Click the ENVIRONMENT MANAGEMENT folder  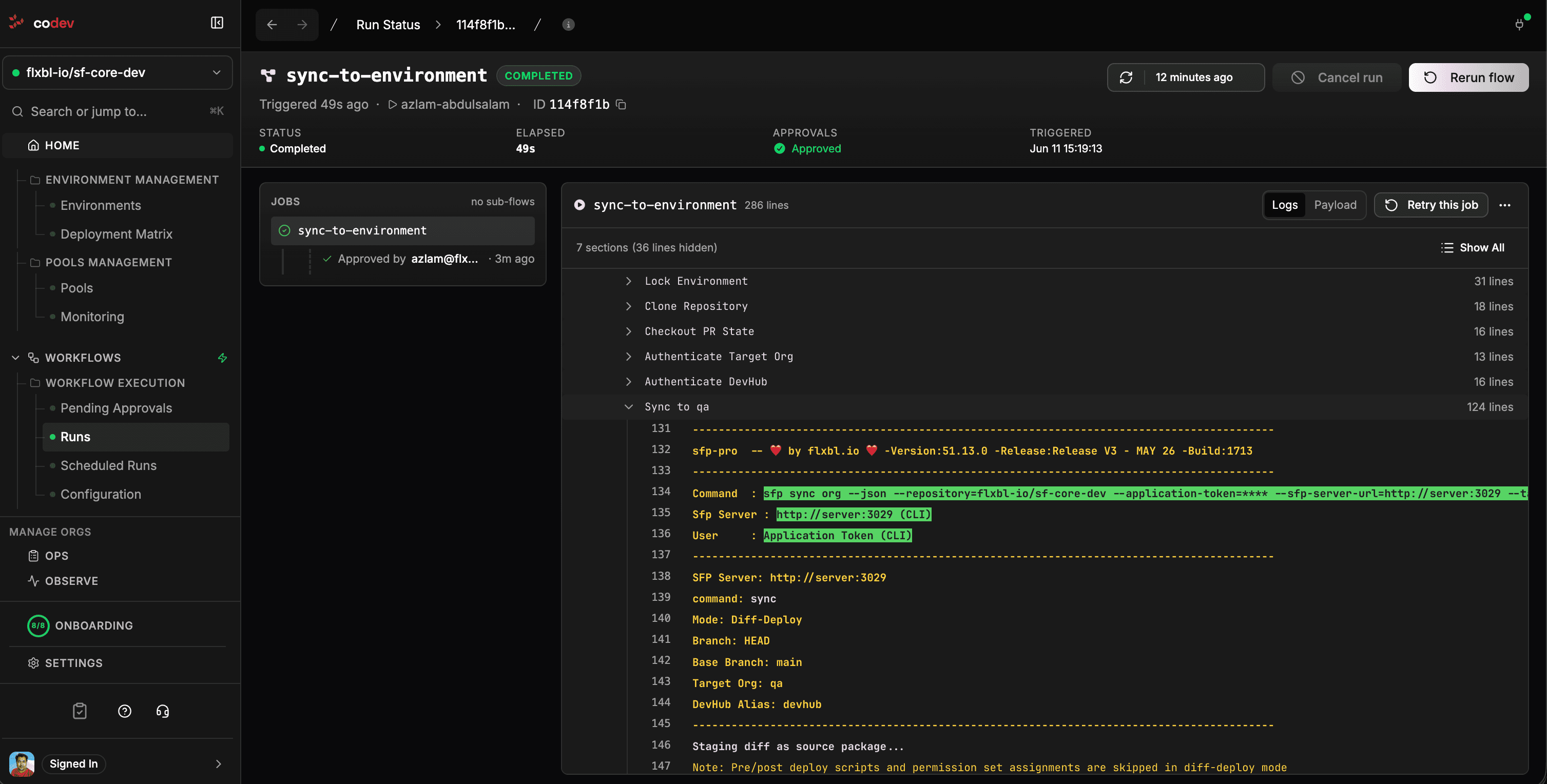124,180
